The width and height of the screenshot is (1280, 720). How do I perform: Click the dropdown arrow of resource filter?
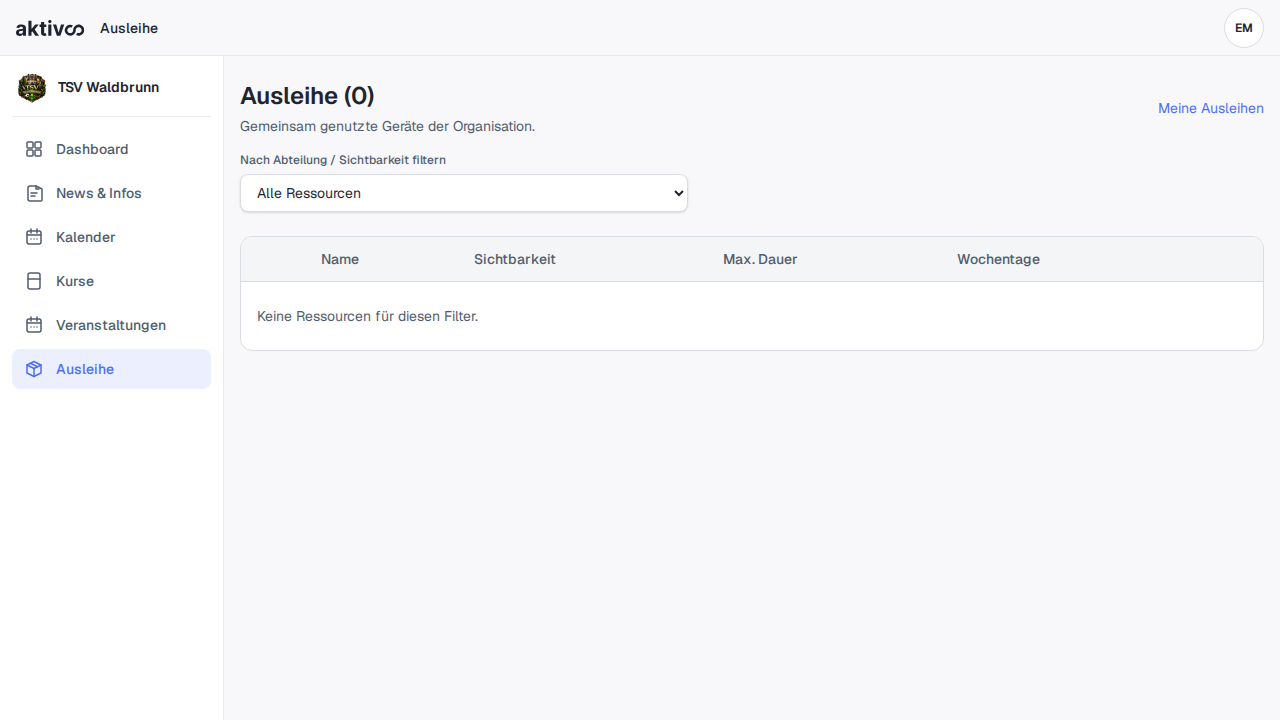[678, 193]
